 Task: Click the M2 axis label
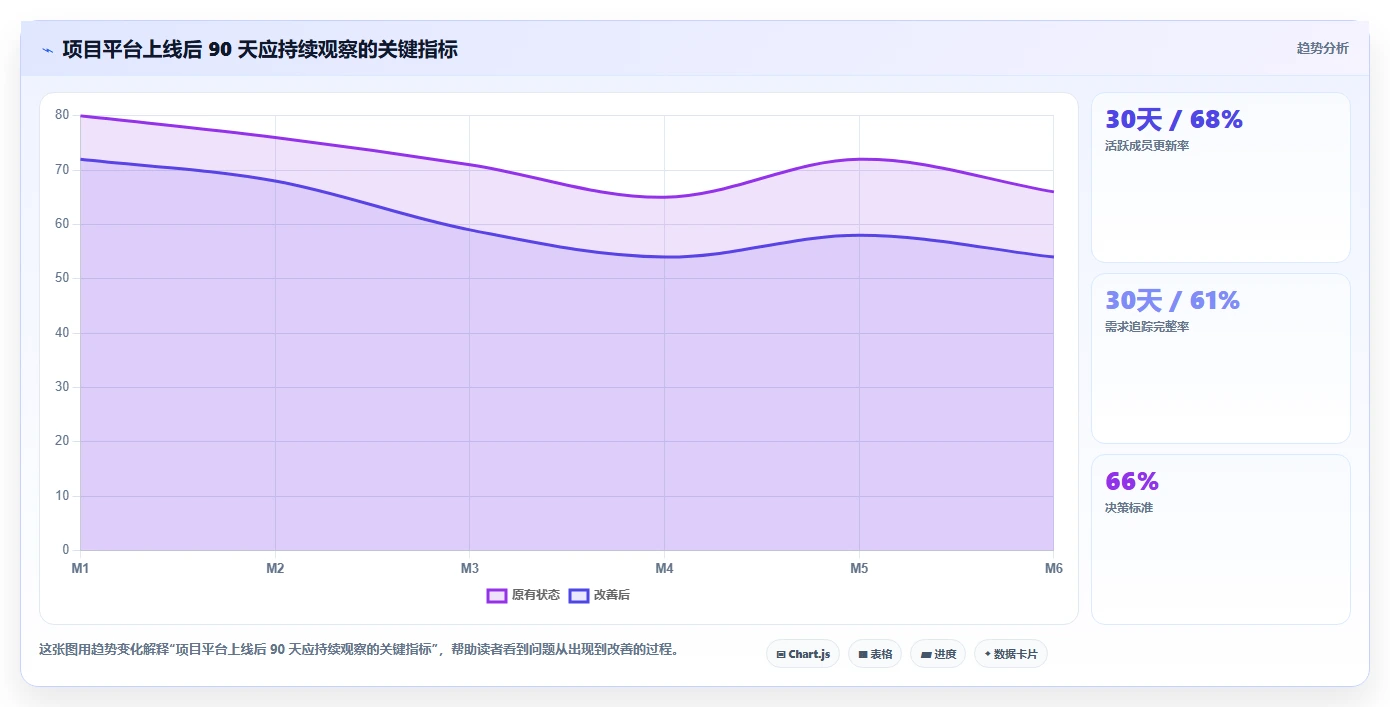tap(275, 568)
